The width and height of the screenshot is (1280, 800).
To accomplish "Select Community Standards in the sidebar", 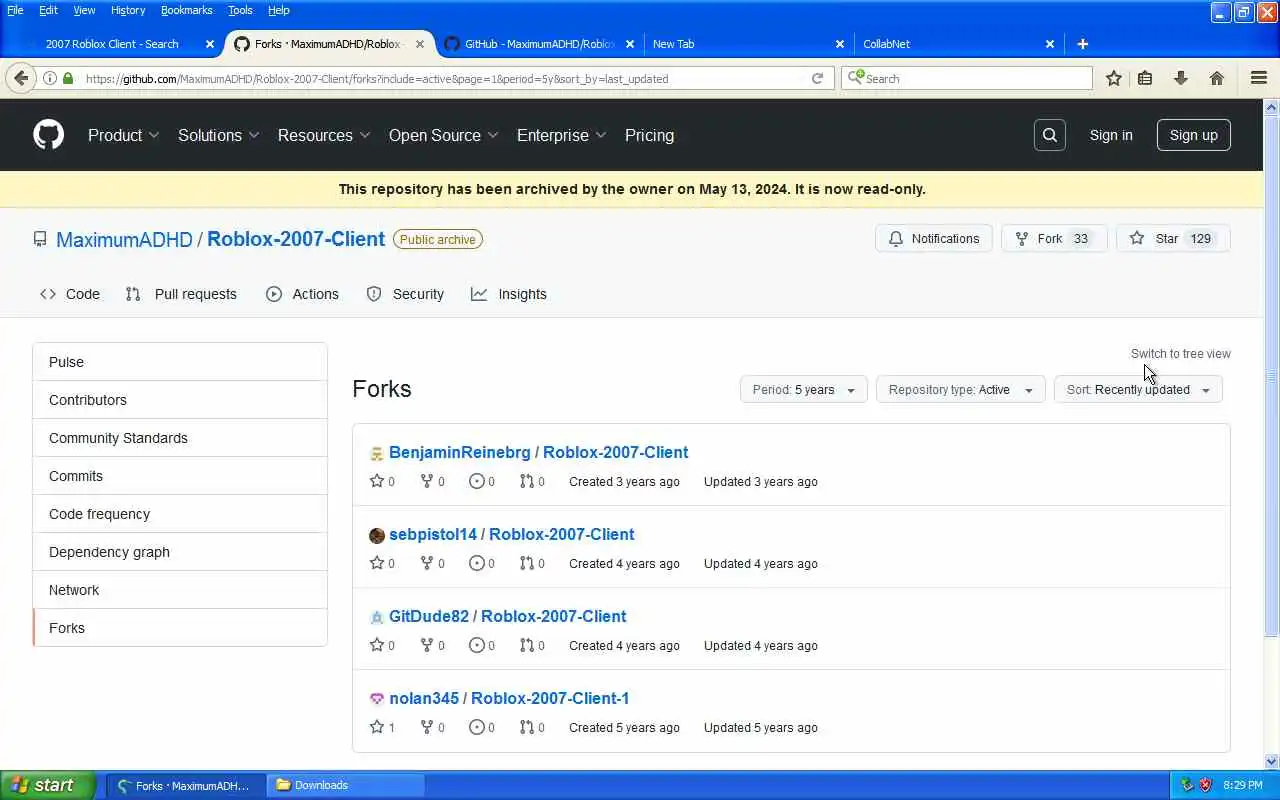I will (x=180, y=438).
